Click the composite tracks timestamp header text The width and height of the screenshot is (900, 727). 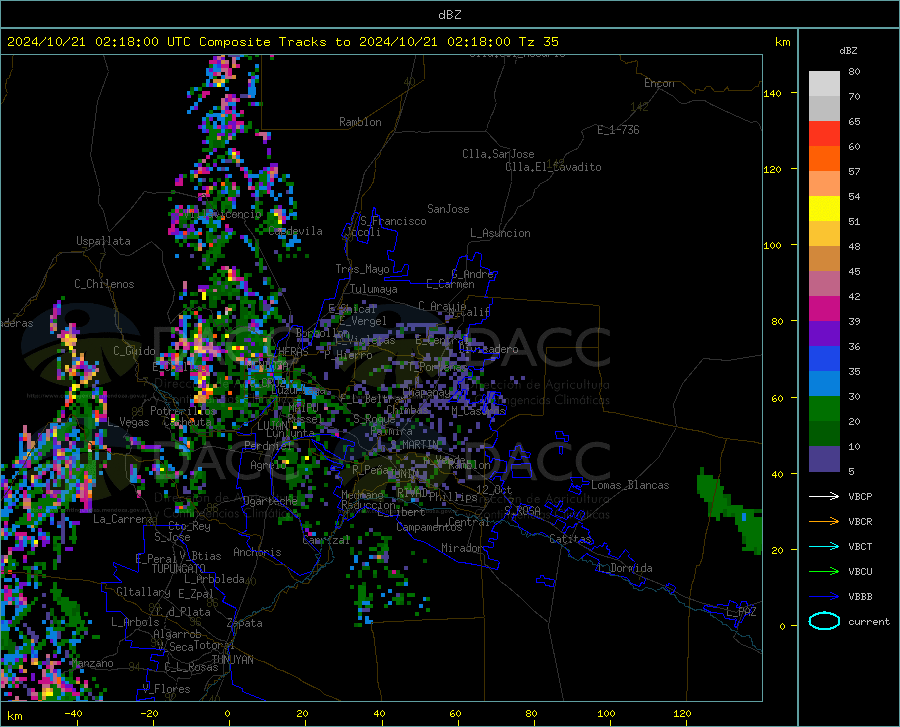[x=282, y=42]
